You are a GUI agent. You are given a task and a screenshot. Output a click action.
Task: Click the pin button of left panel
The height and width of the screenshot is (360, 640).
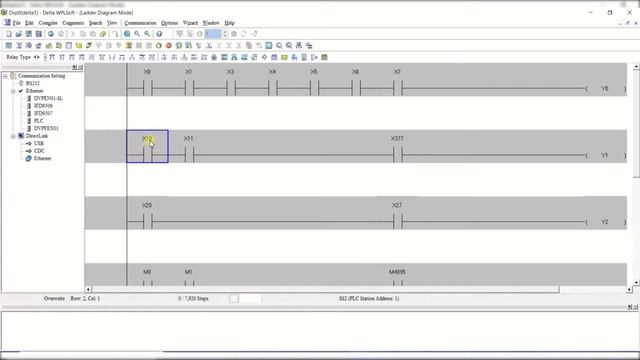click(74, 67)
